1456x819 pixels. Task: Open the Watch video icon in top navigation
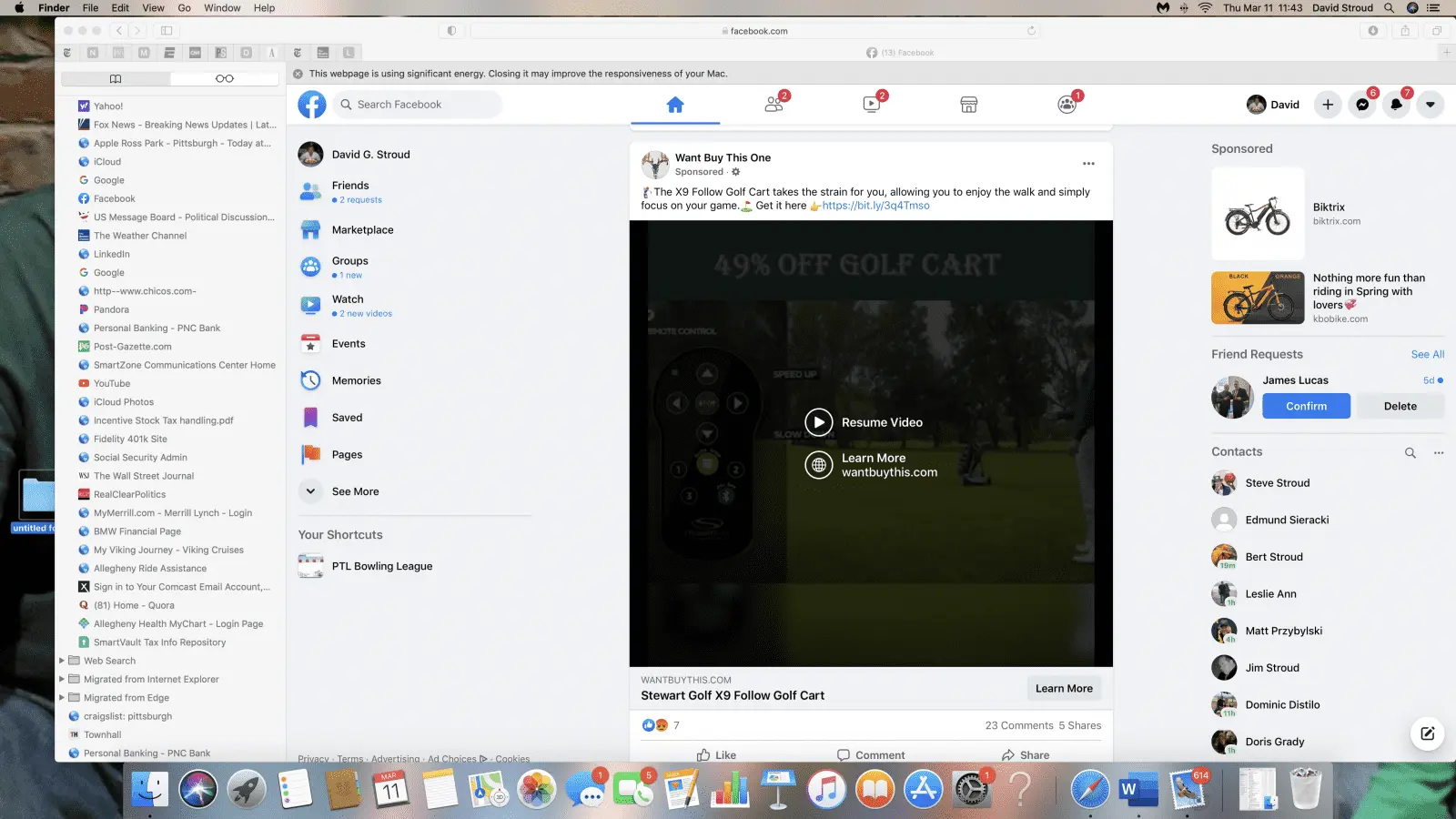(872, 105)
